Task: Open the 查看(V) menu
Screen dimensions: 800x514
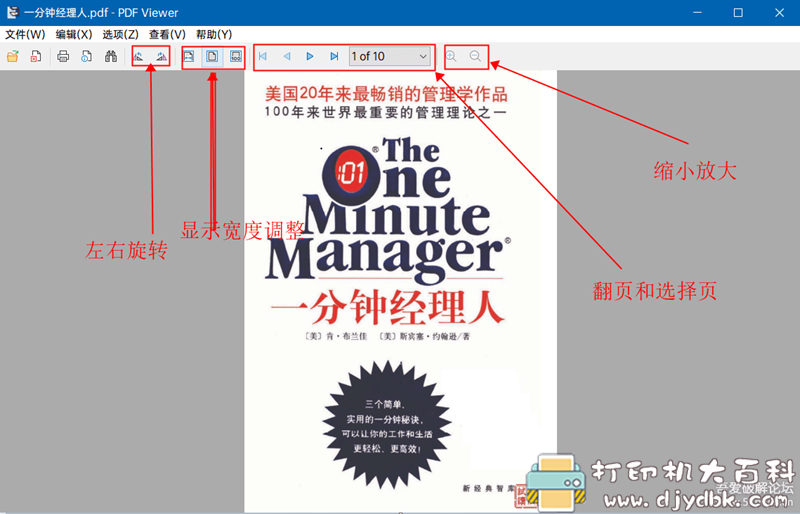Action: (167, 34)
